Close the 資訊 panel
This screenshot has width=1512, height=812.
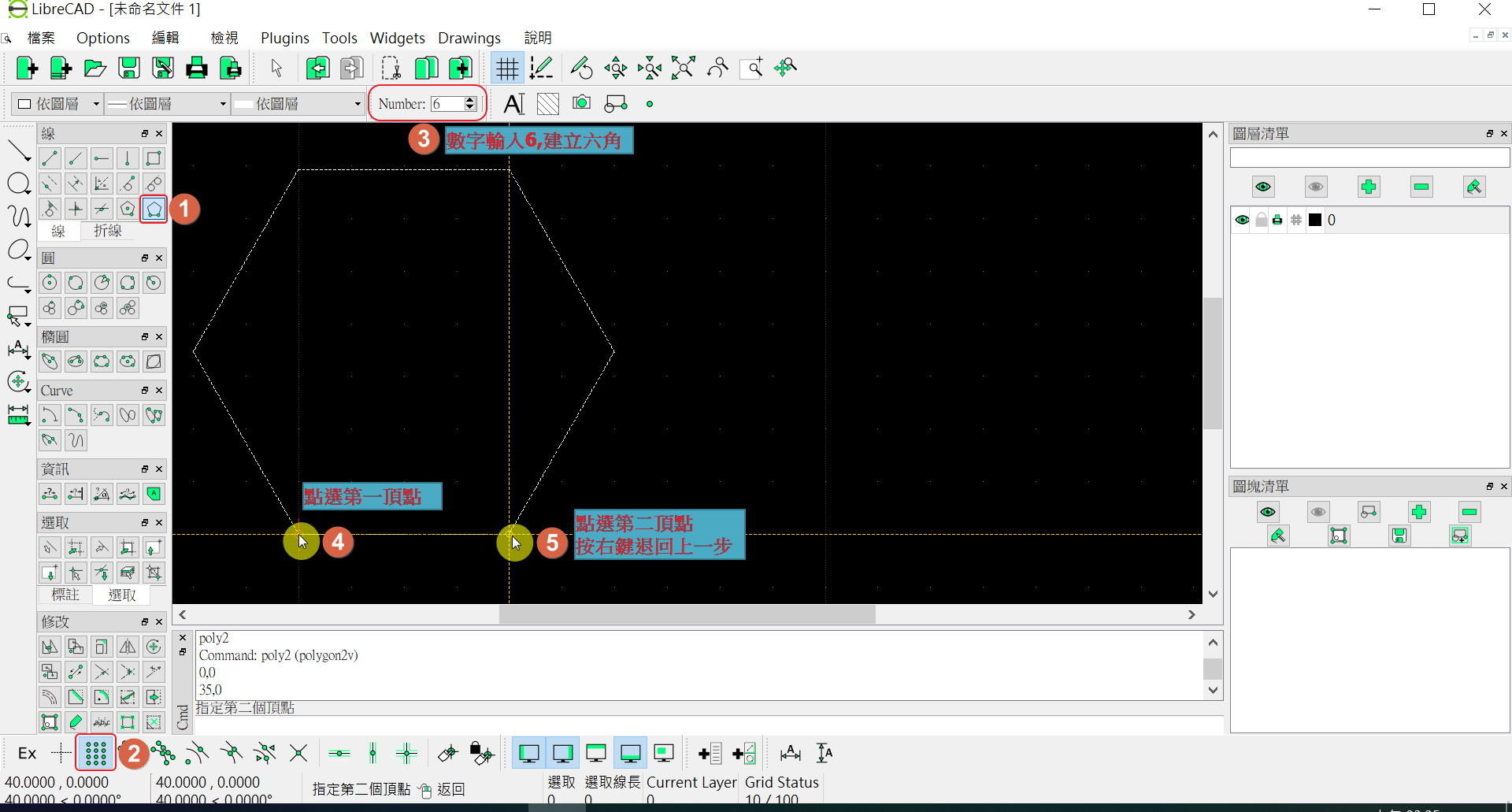tap(159, 469)
